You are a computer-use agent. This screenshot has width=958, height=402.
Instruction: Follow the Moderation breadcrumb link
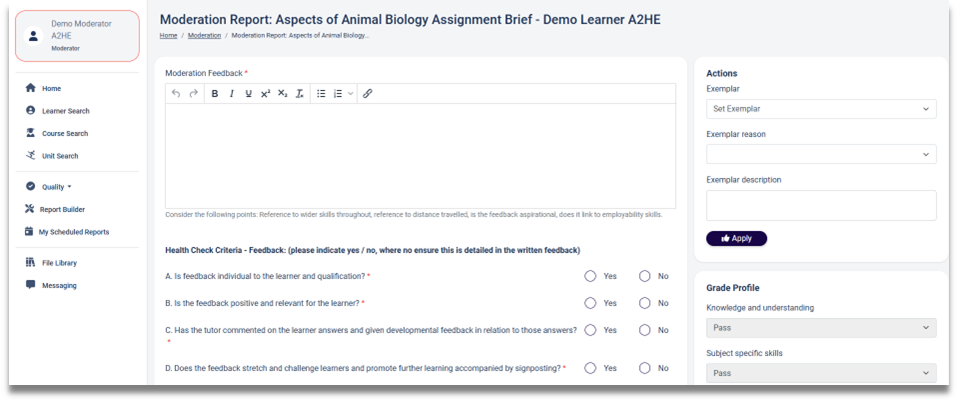[x=204, y=35]
